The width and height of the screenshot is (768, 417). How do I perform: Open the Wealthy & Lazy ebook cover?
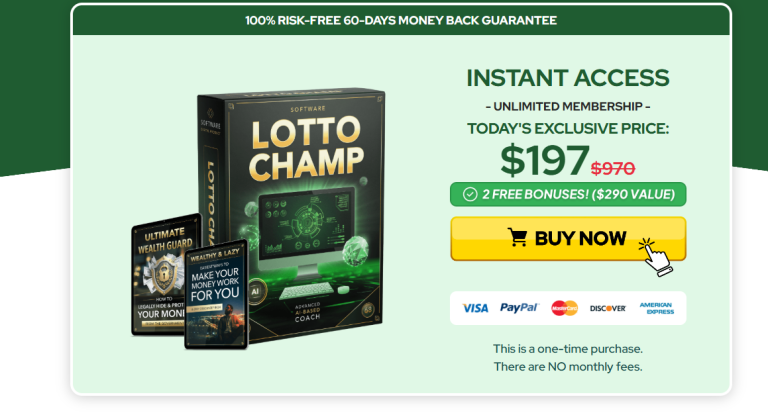point(216,294)
